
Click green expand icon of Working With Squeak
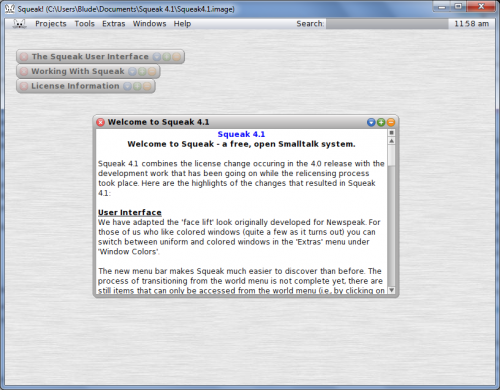pyautogui.click(x=142, y=71)
